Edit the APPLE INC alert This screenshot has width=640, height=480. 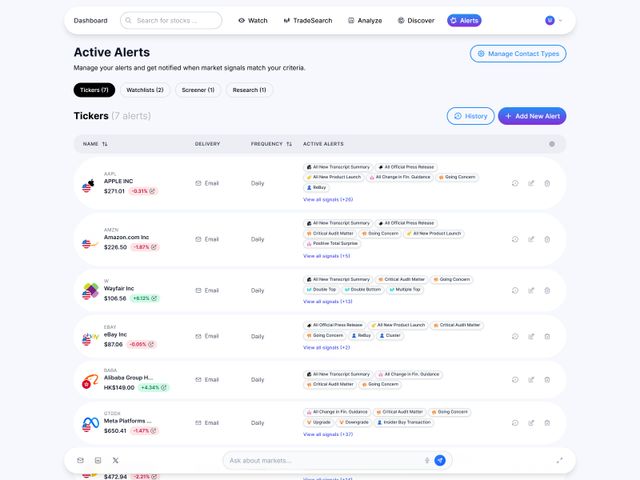click(531, 183)
